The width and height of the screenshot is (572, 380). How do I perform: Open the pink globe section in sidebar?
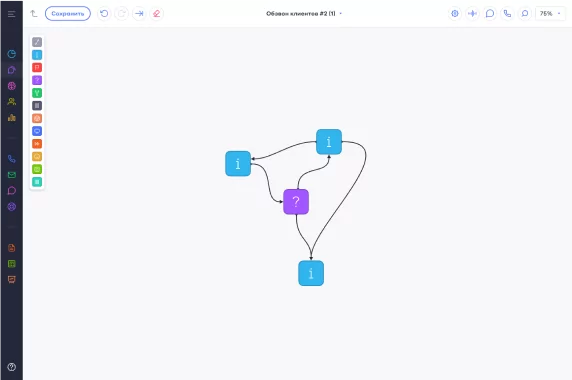(12, 86)
